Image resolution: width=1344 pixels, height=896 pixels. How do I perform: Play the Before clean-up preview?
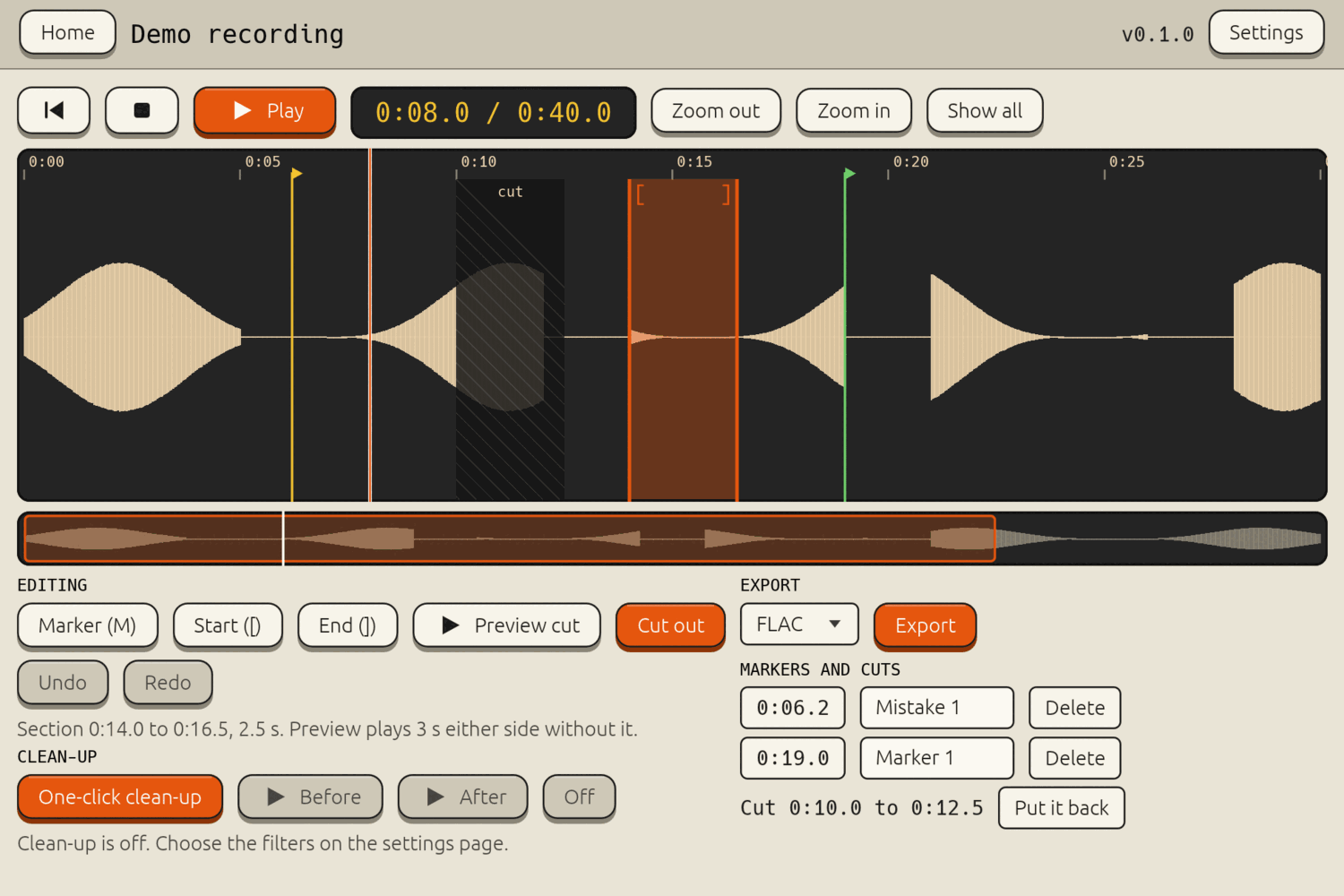coord(310,797)
